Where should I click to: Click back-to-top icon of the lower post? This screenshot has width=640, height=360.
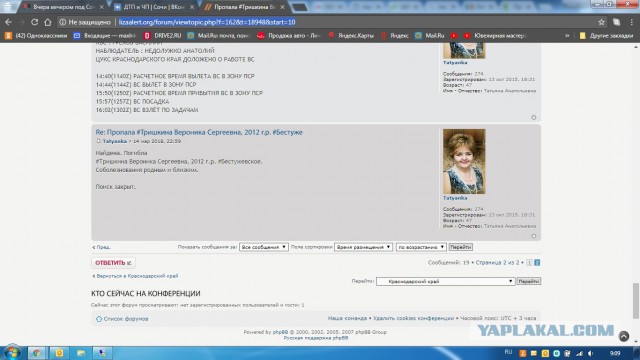click(x=534, y=236)
